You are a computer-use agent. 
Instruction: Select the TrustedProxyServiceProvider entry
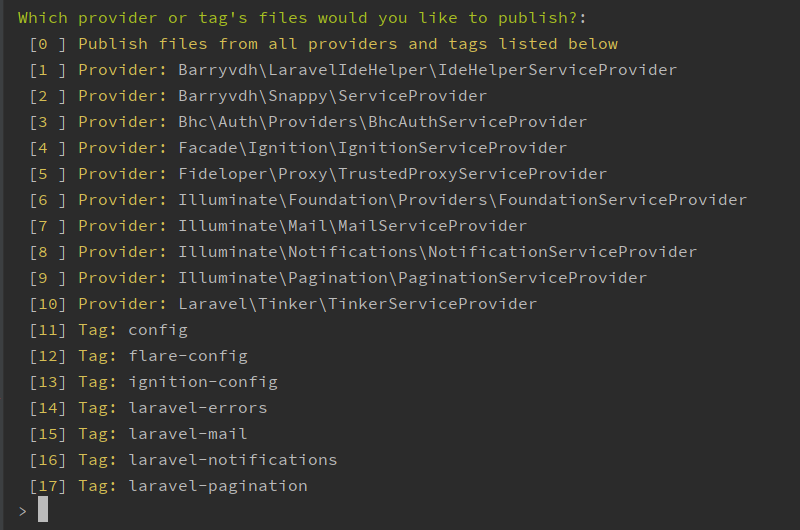pos(342,174)
